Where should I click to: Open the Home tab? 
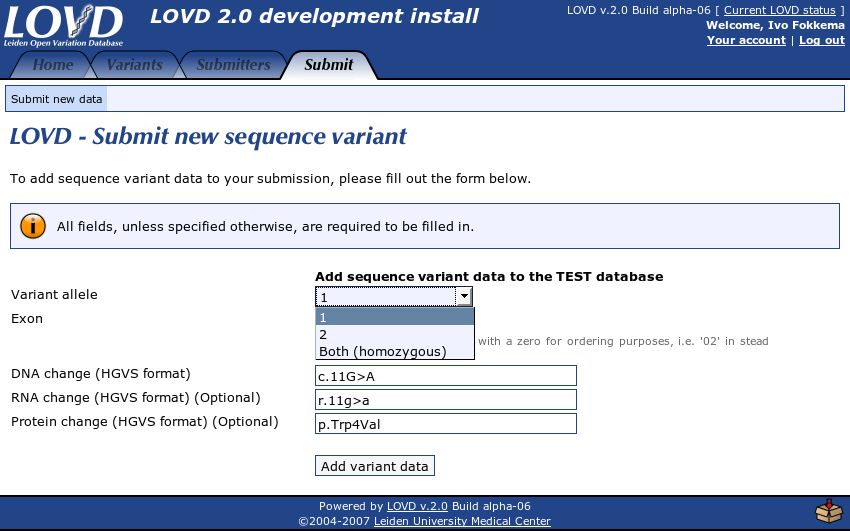click(x=53, y=64)
